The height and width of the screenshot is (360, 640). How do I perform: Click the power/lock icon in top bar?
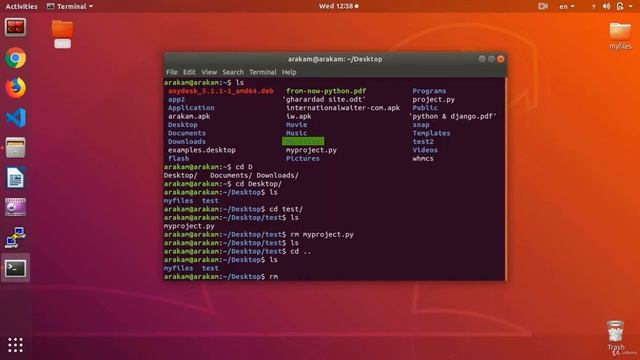(x=620, y=6)
